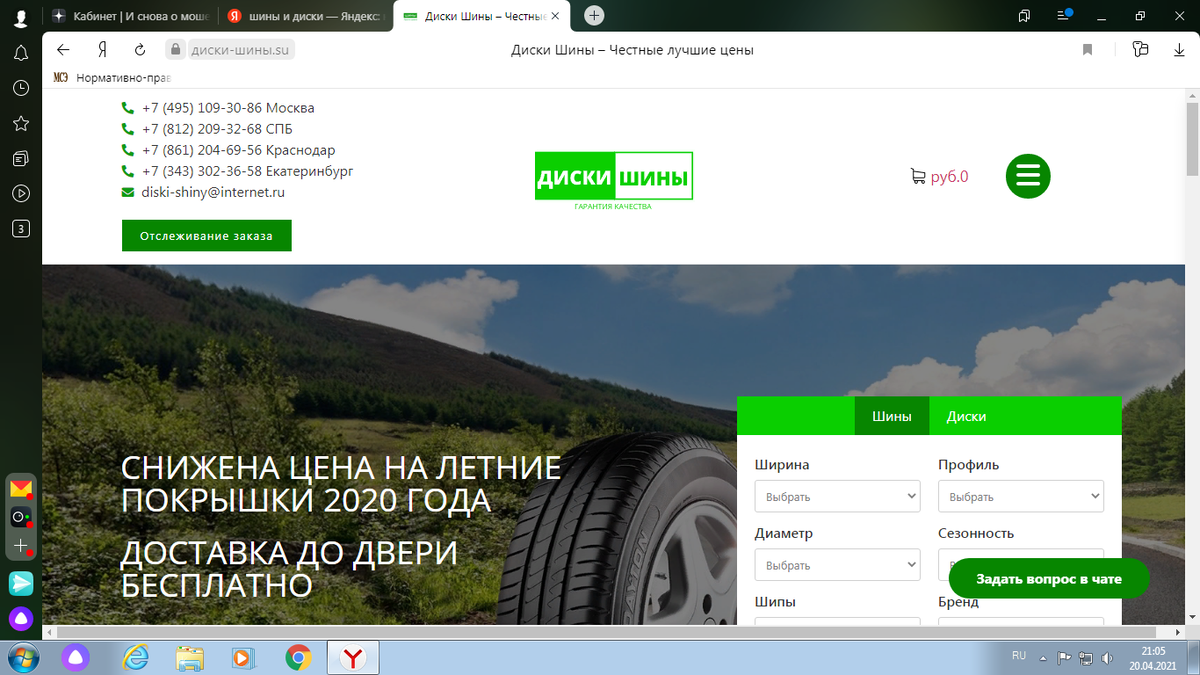1200x675 pixels.
Task: Reload the page with the refresh icon
Action: 139,48
